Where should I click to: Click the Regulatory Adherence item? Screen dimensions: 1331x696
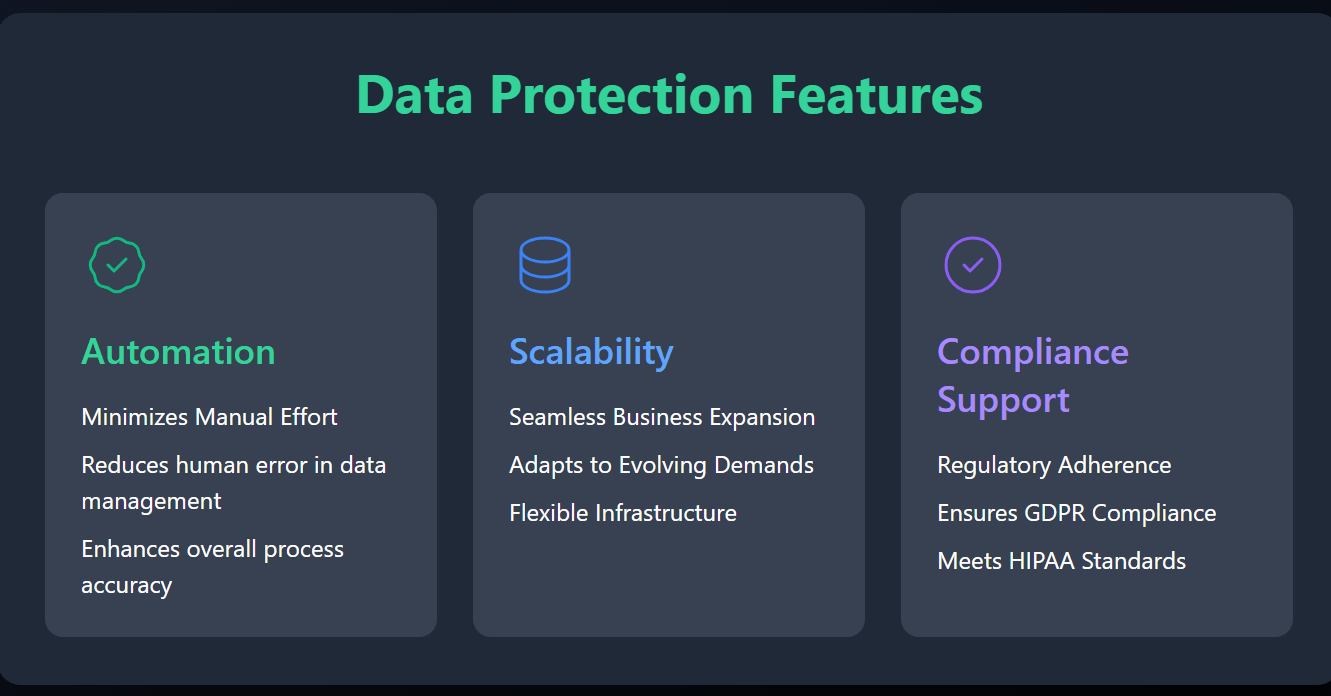tap(1054, 465)
